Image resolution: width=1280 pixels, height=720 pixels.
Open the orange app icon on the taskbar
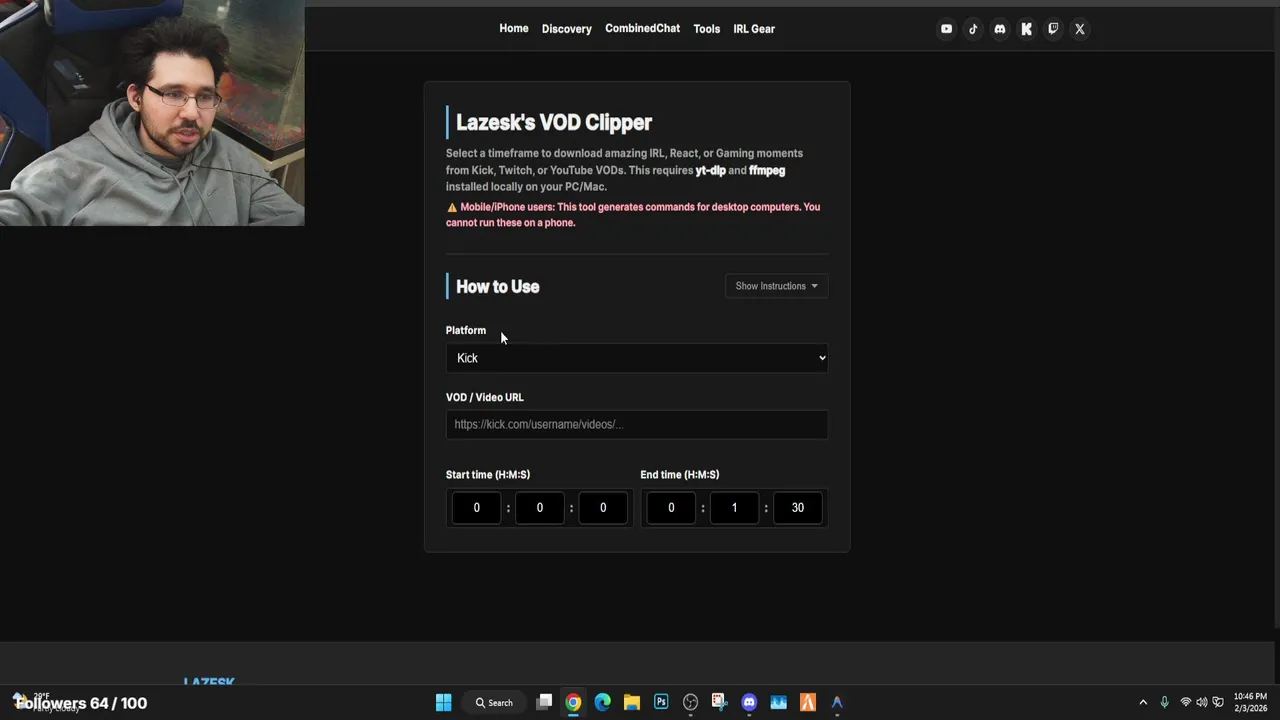(807, 702)
